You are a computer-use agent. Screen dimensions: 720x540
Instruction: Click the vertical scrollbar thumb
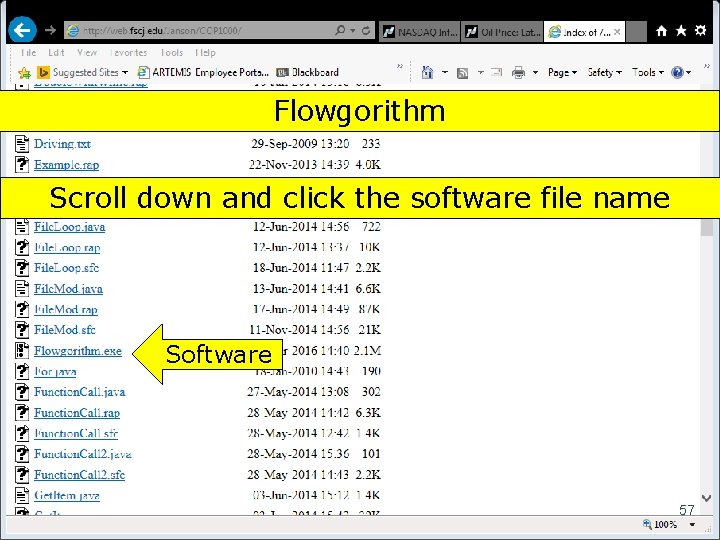[707, 227]
